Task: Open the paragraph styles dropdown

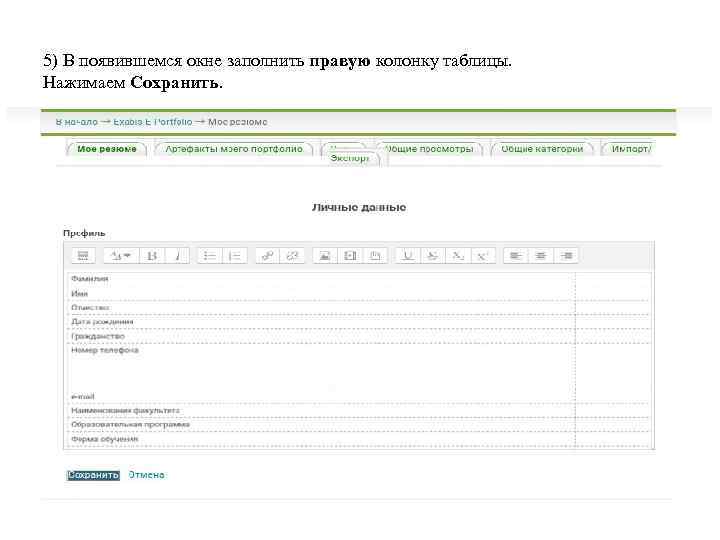Action: 121,256
